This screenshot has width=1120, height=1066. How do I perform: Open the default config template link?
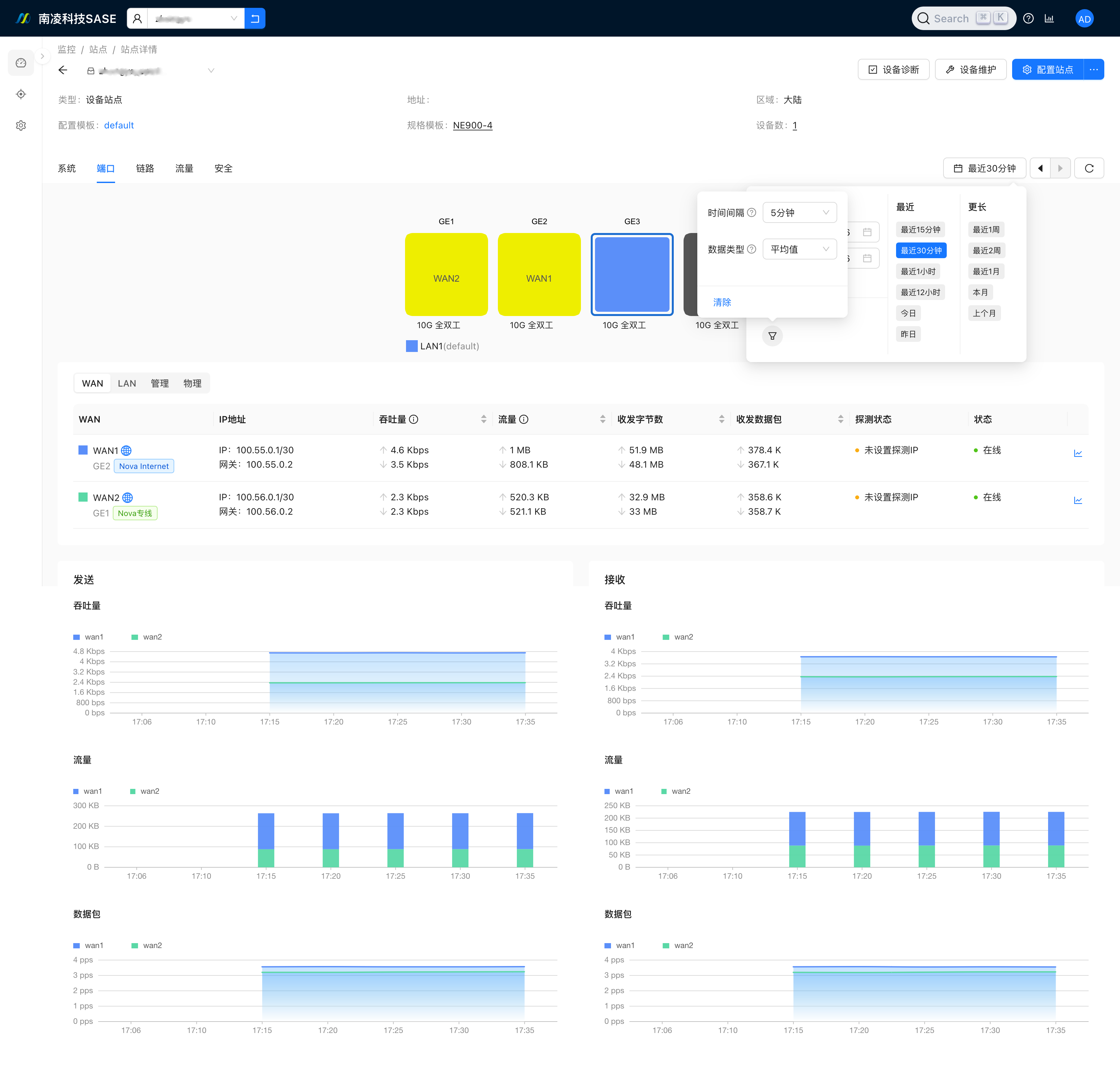point(119,125)
